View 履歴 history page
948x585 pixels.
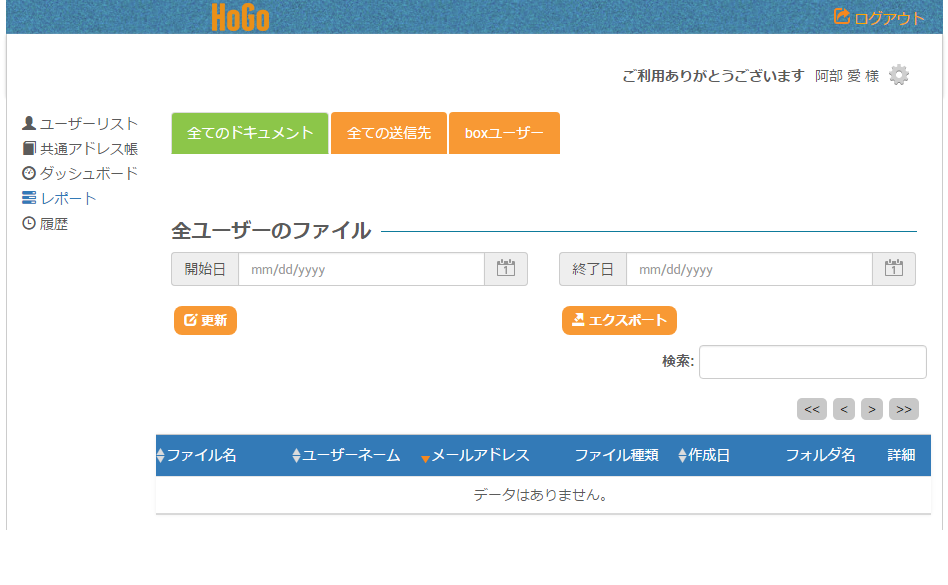(x=54, y=224)
